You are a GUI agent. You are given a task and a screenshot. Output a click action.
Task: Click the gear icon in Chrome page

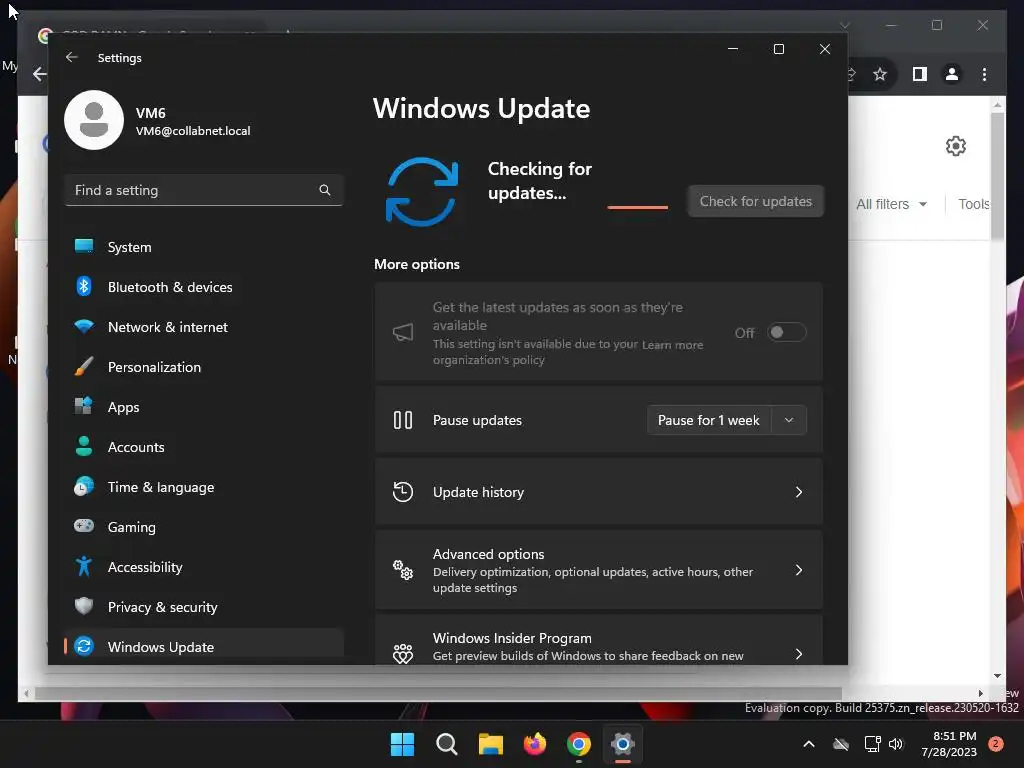(x=955, y=146)
